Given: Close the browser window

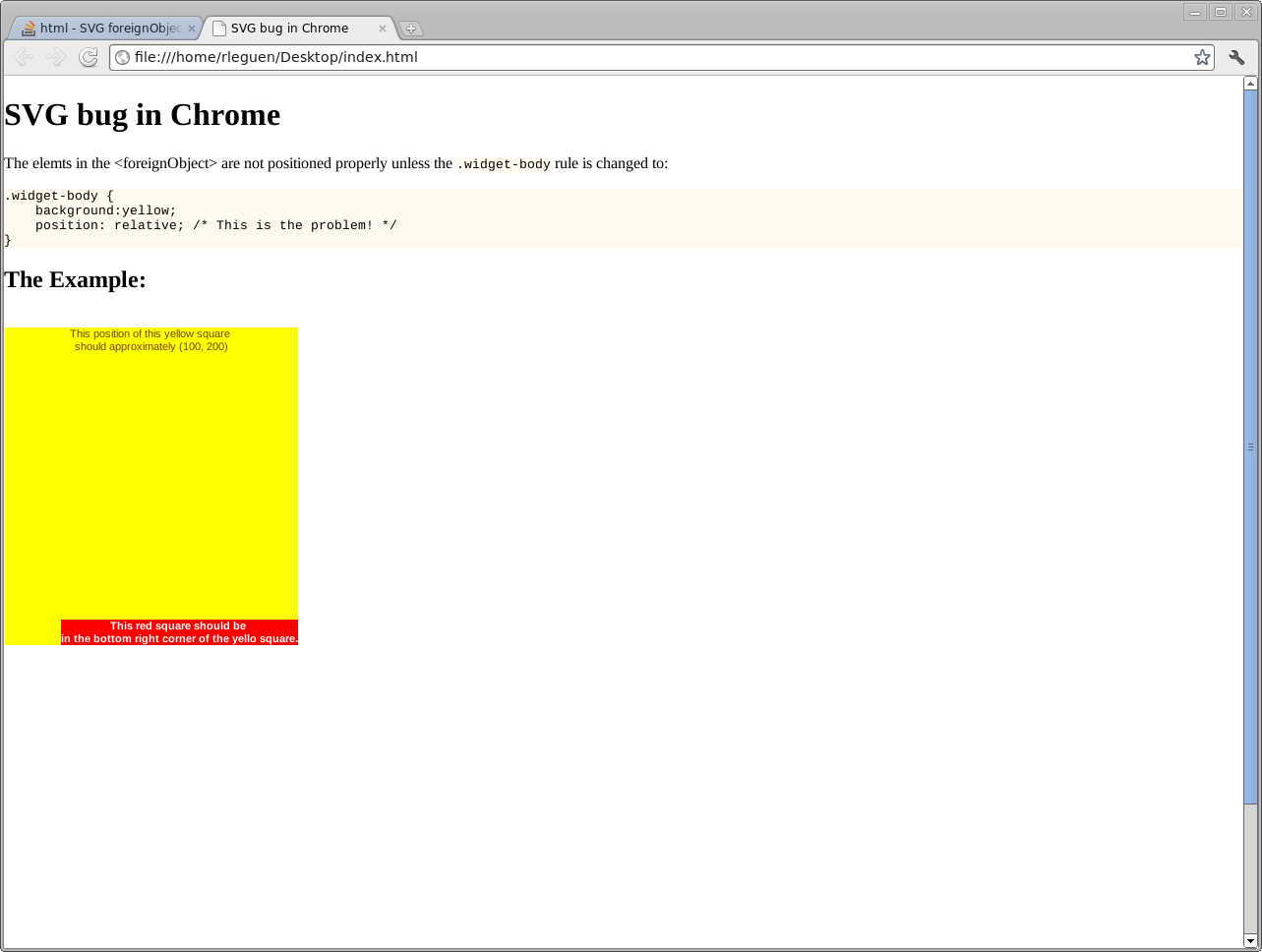Looking at the screenshot, I should pyautogui.click(x=1245, y=12).
